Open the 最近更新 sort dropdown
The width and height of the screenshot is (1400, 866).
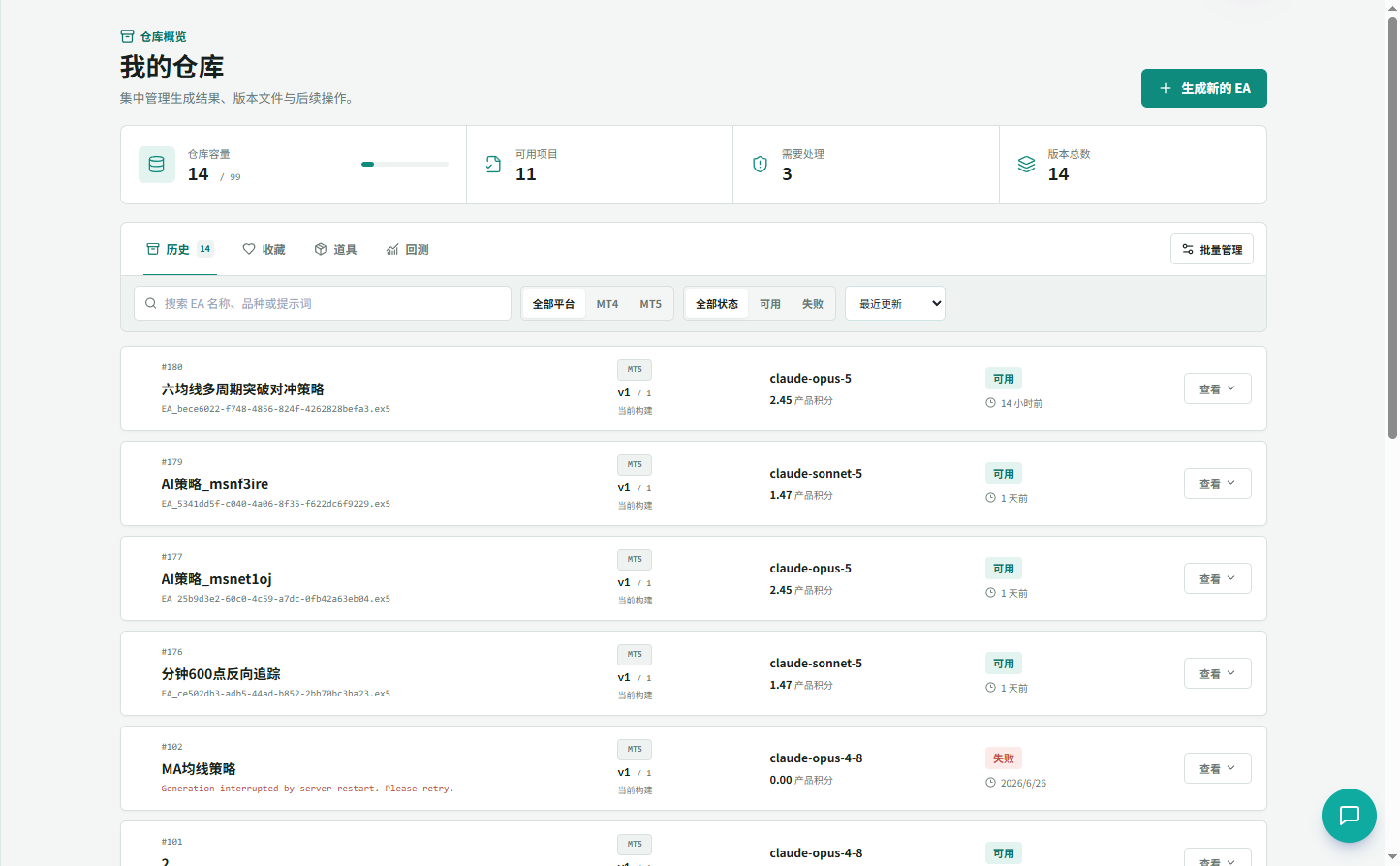pyautogui.click(x=895, y=303)
